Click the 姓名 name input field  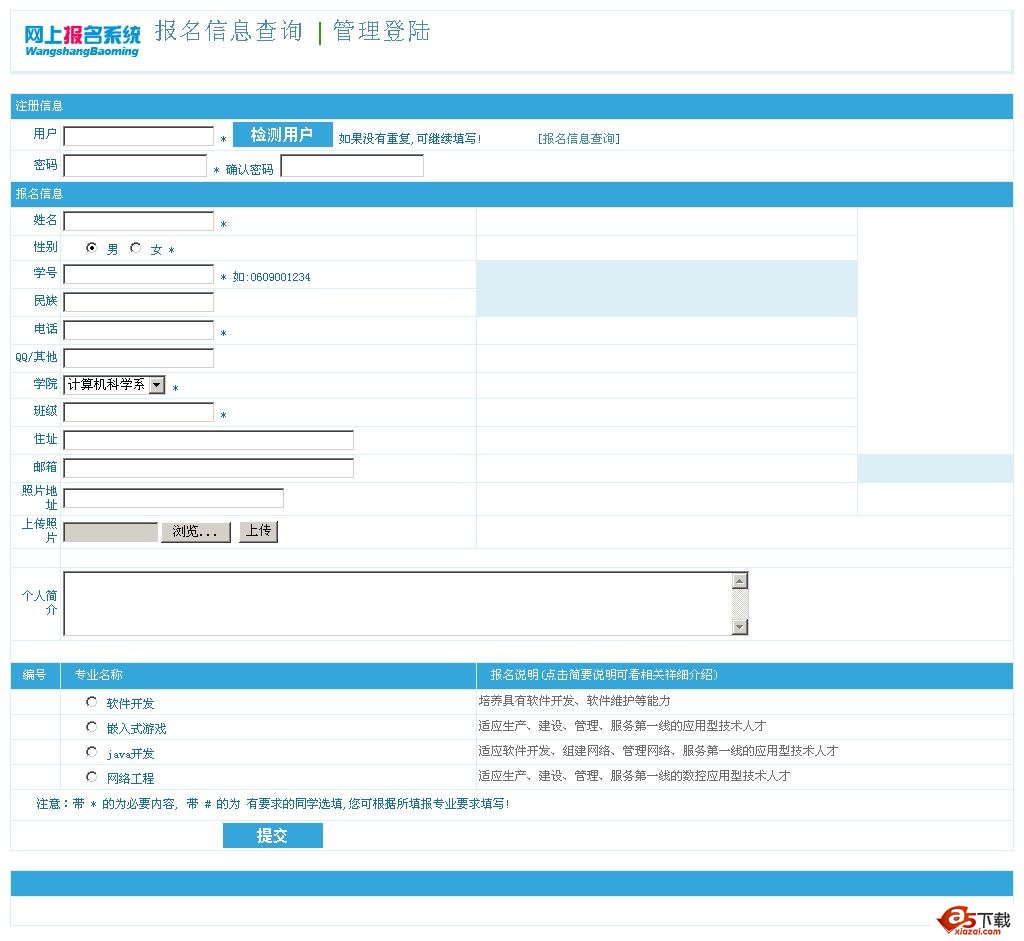point(138,220)
